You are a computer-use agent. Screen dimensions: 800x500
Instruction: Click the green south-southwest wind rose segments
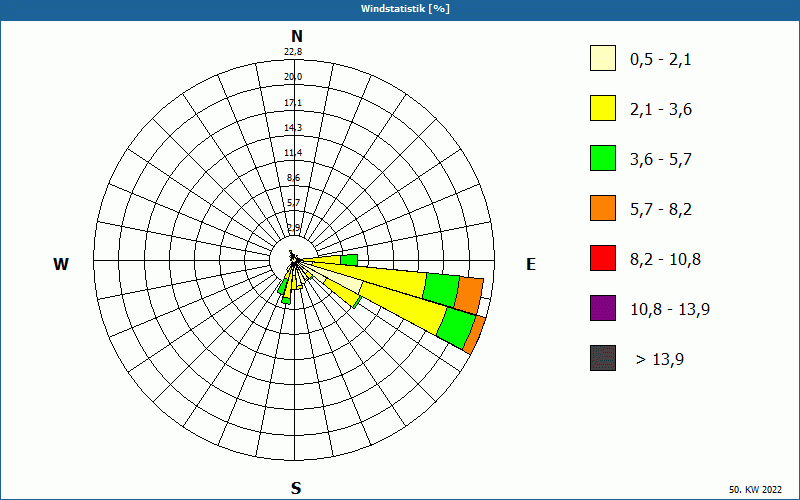coord(284,293)
